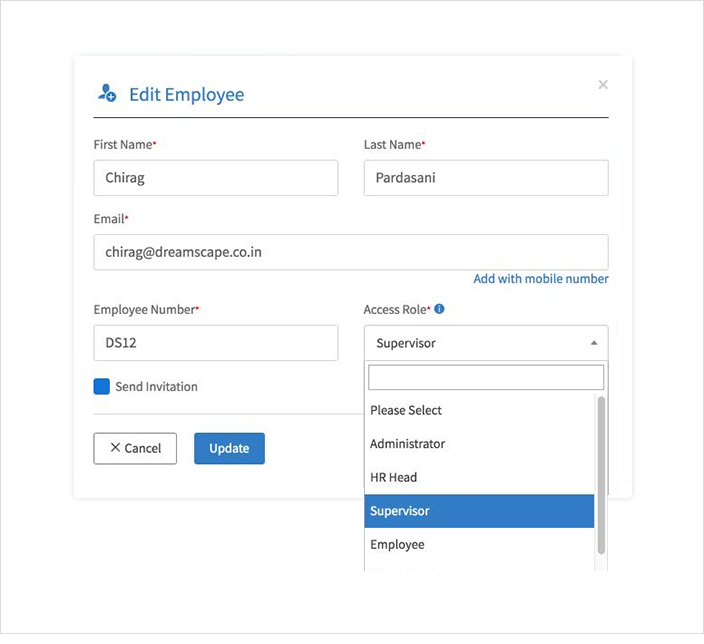The width and height of the screenshot is (704, 644).
Task: Toggle the Send Invitation checkbox
Action: pyautogui.click(x=101, y=386)
